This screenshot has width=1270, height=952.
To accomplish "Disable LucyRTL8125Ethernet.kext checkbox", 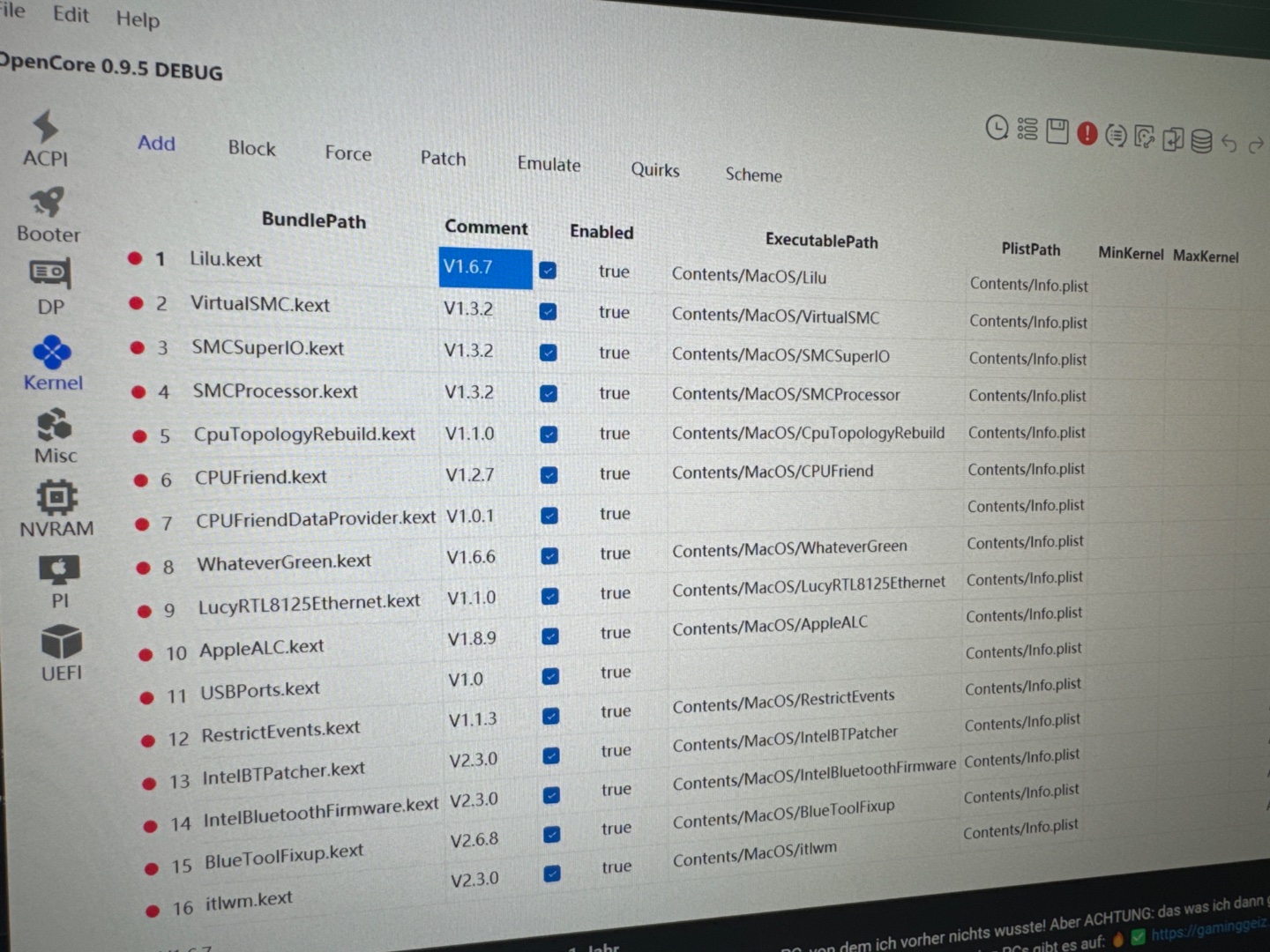I will click(x=549, y=596).
